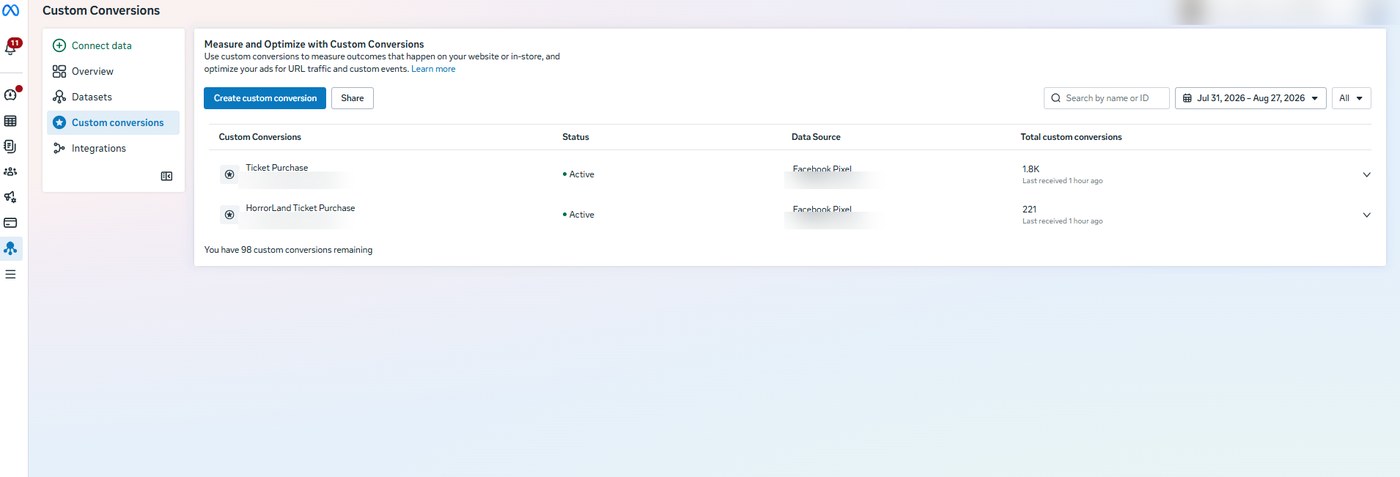Viewport: 1400px width, 477px height.
Task: Collapse the navigation panel icon
Action: click(x=167, y=176)
